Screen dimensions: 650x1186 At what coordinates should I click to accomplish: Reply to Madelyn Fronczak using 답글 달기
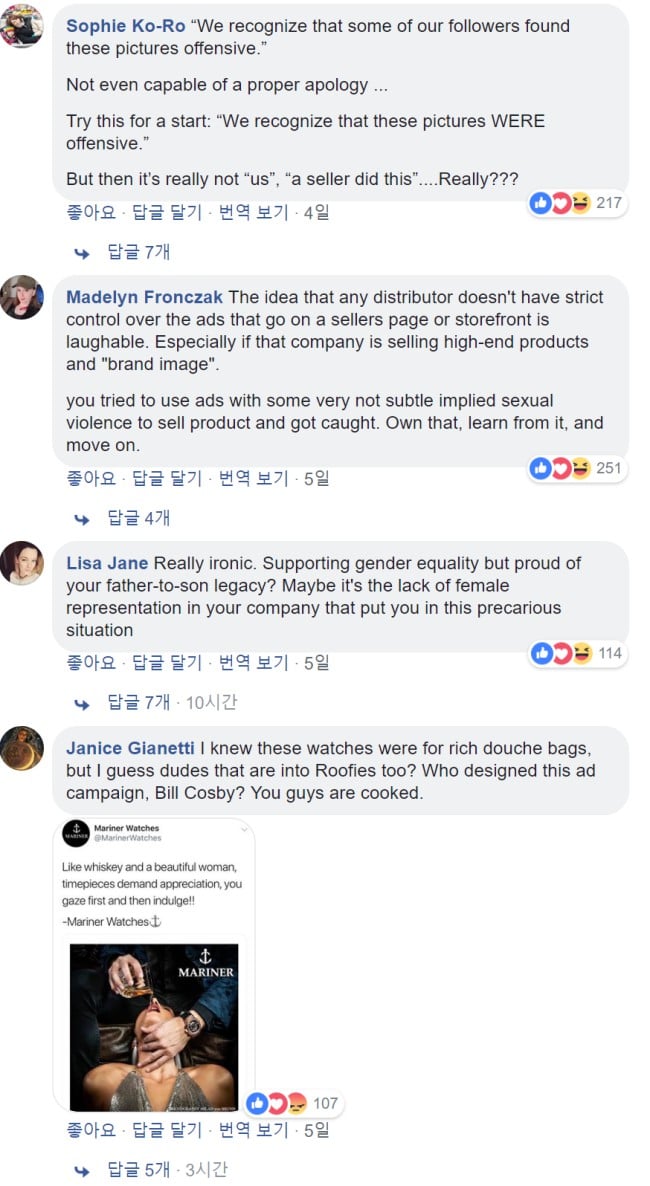pyautogui.click(x=167, y=478)
